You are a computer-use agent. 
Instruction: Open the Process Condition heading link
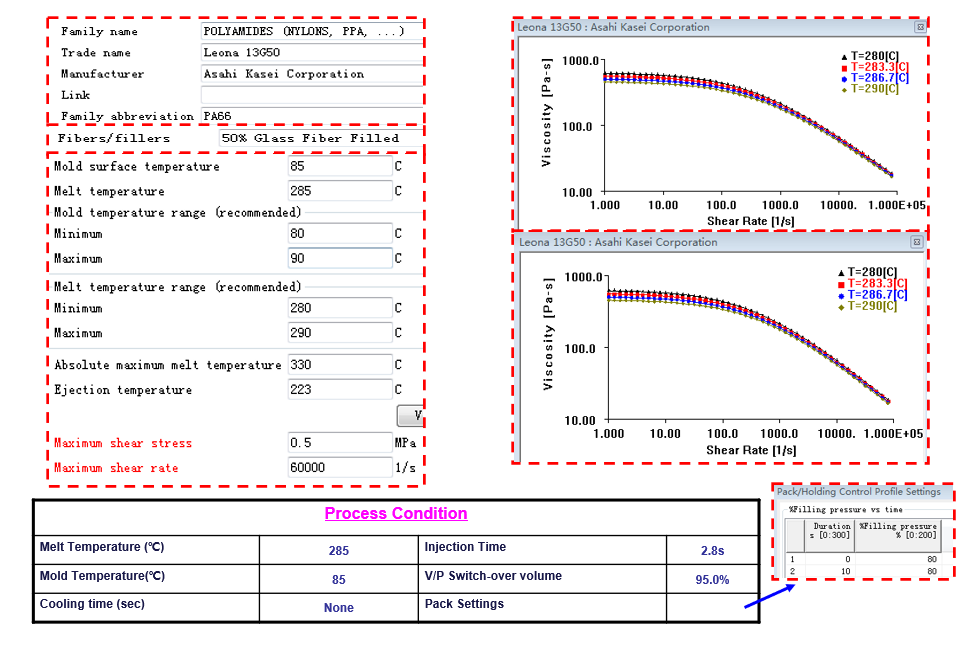point(396,514)
